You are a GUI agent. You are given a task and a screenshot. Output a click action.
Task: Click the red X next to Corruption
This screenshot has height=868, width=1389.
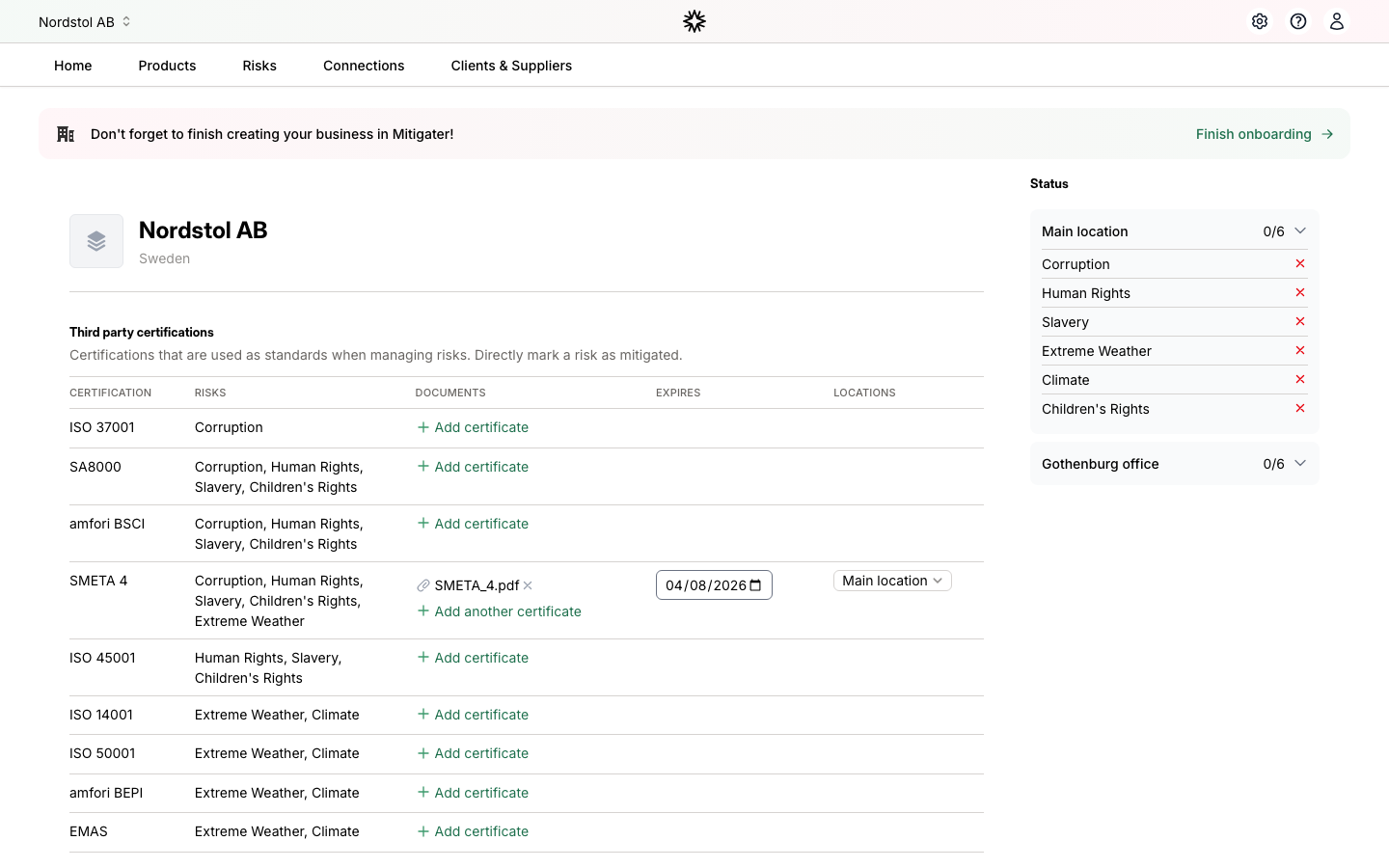point(1300,263)
